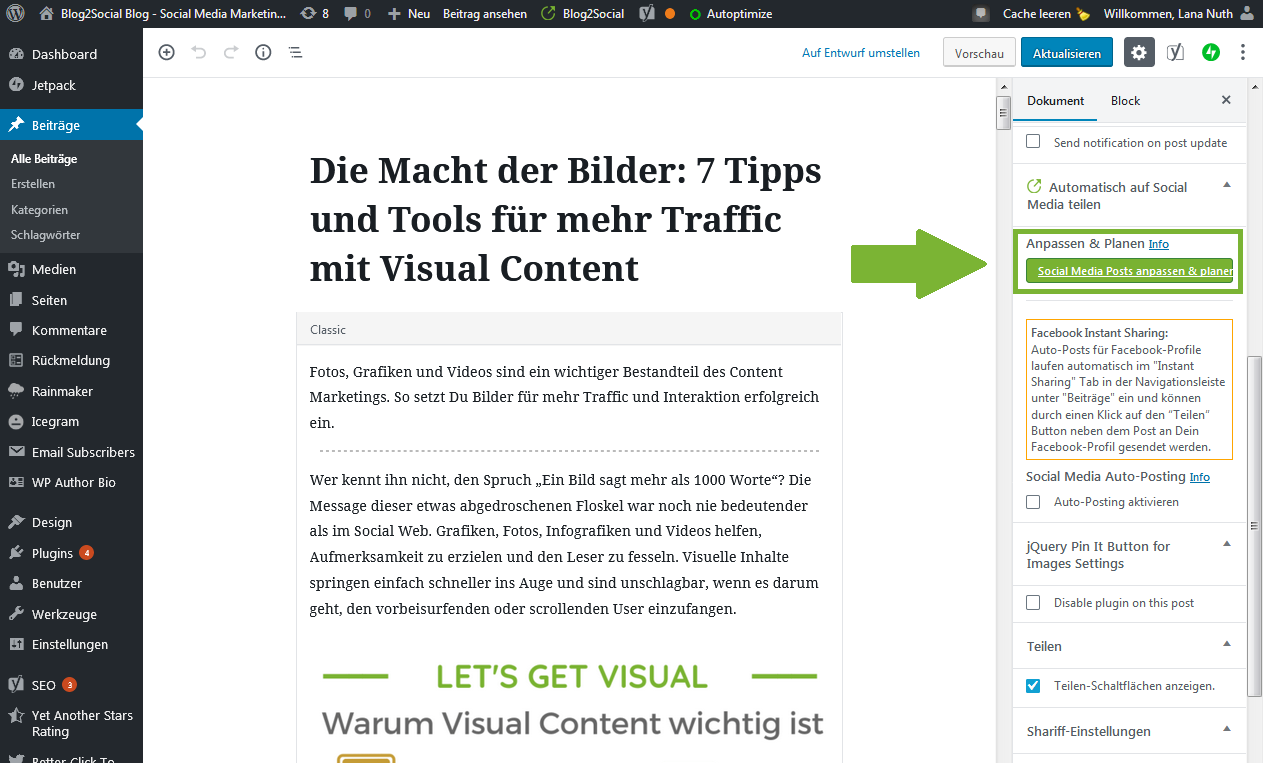Undo the last editor change
The width and height of the screenshot is (1263, 763).
click(198, 53)
